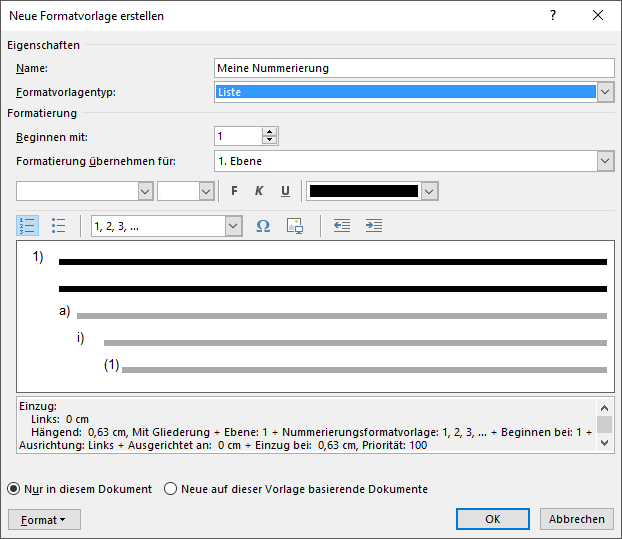Increase indent with the indent icon
Screen dimensions: 622x539
pyautogui.click(x=374, y=226)
